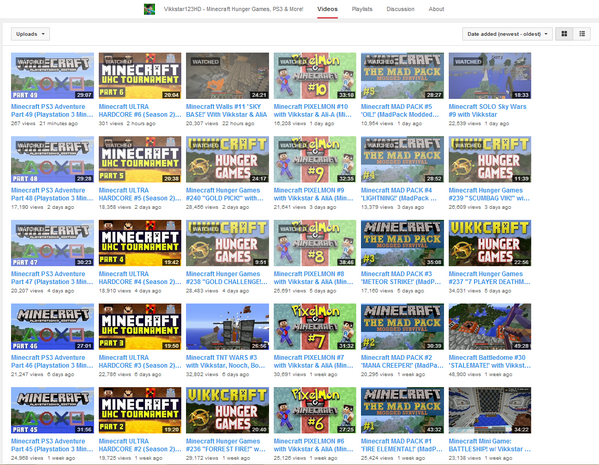Open Hunger Games #236 FORREST FIRE link

(x=226, y=445)
